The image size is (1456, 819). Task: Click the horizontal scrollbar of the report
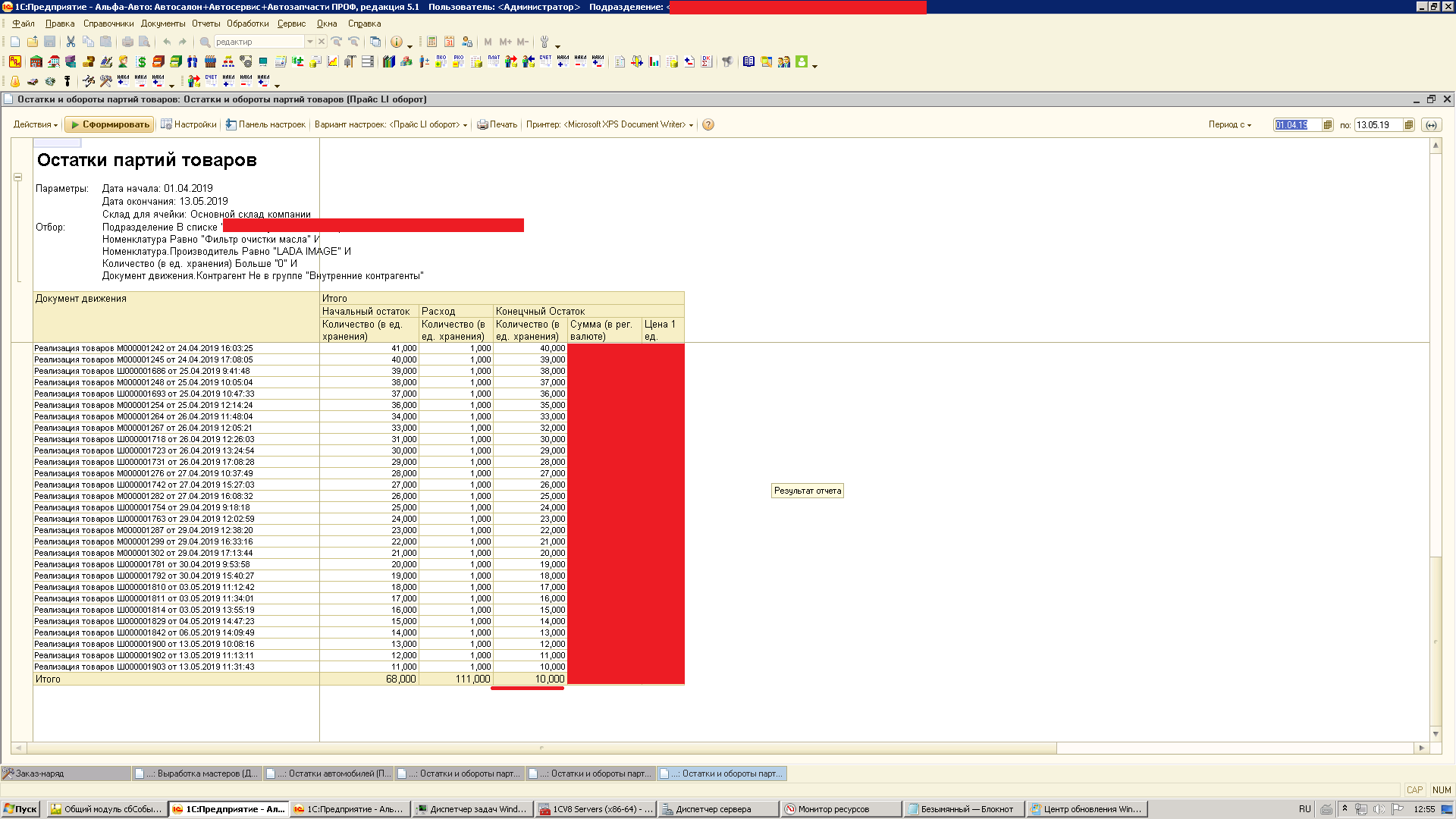click(x=541, y=748)
